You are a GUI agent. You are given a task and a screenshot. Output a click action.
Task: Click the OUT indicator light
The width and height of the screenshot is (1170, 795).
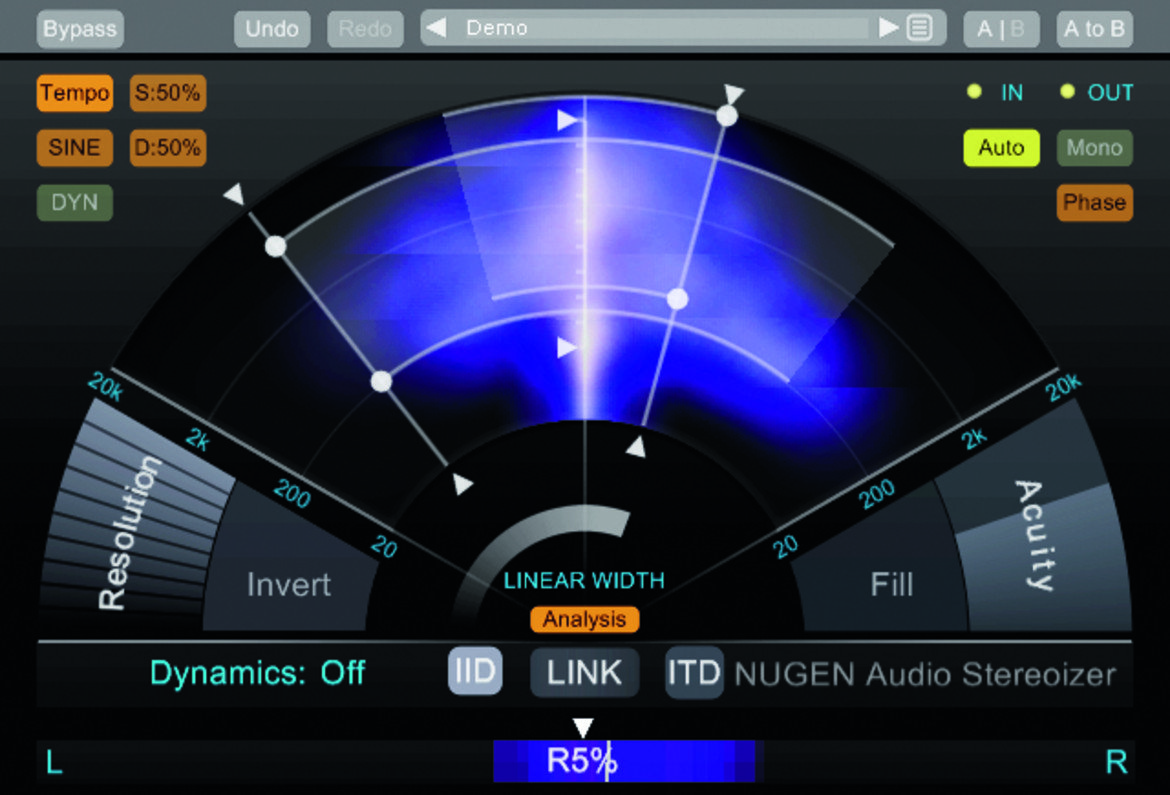pyautogui.click(x=1067, y=92)
